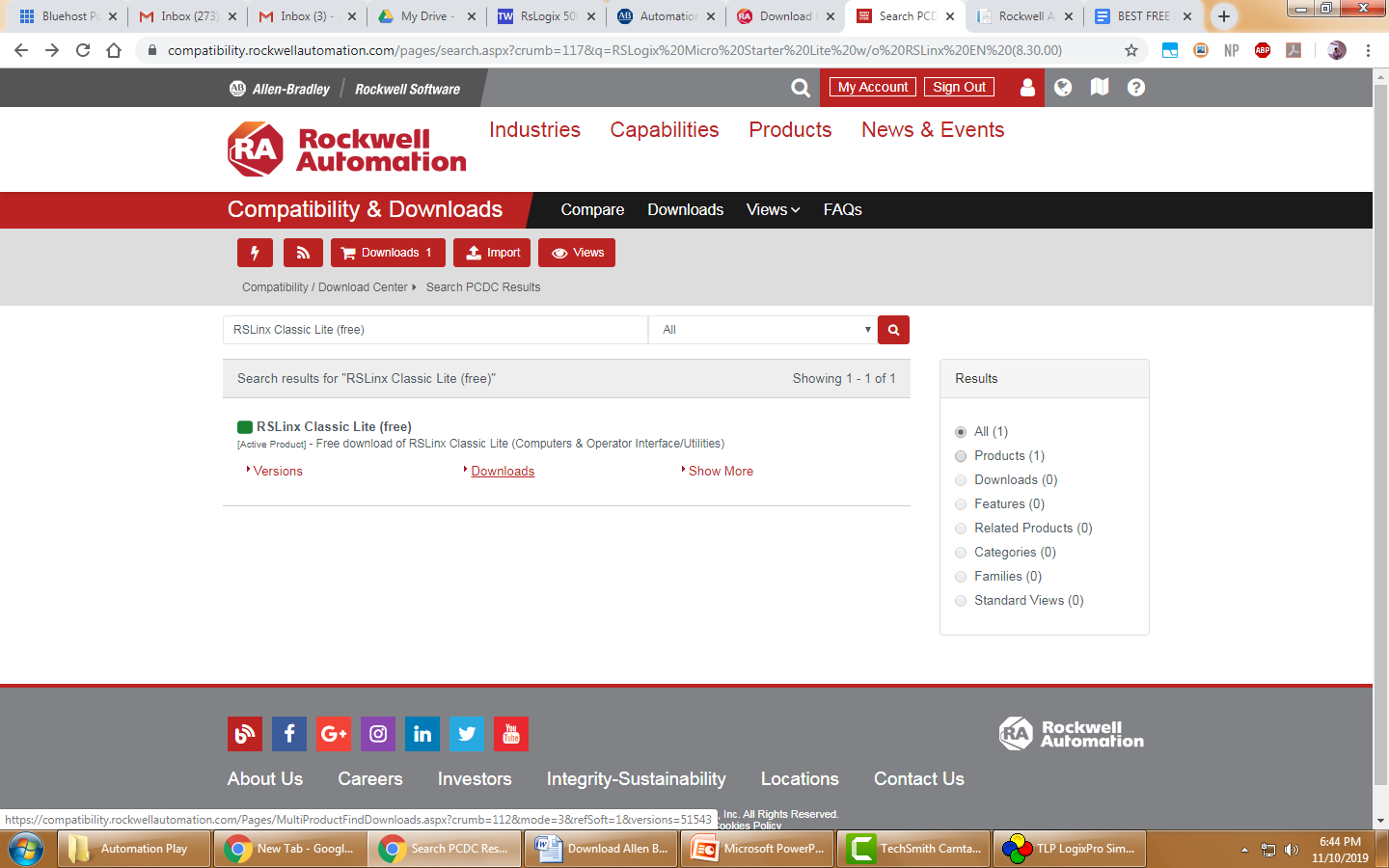
Task: Open TechSmith Camtasia in taskbar
Action: [914, 849]
